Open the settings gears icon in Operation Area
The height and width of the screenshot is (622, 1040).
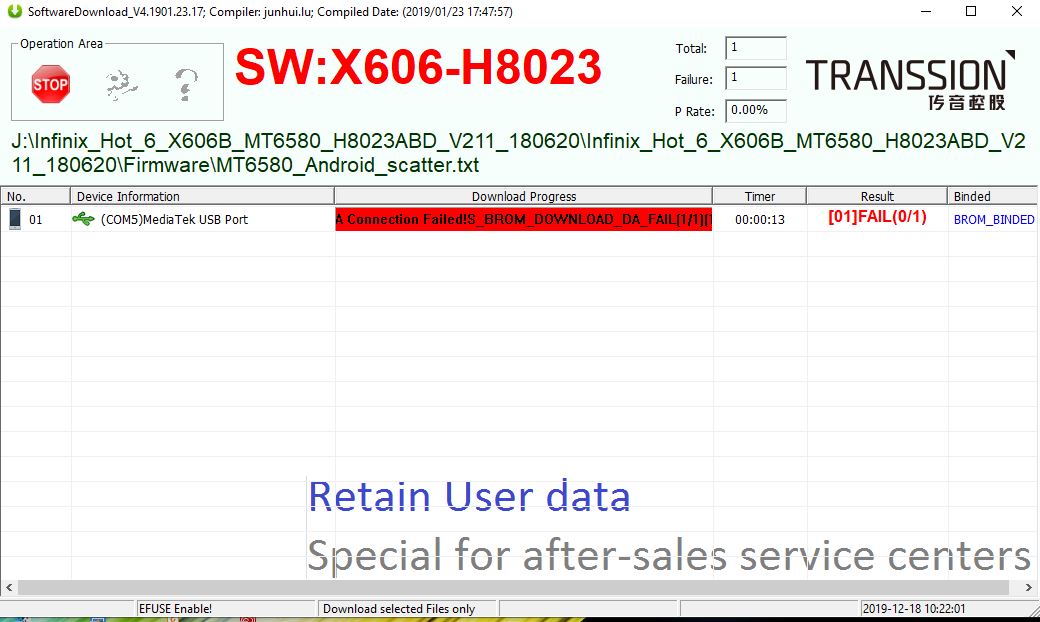coord(120,85)
